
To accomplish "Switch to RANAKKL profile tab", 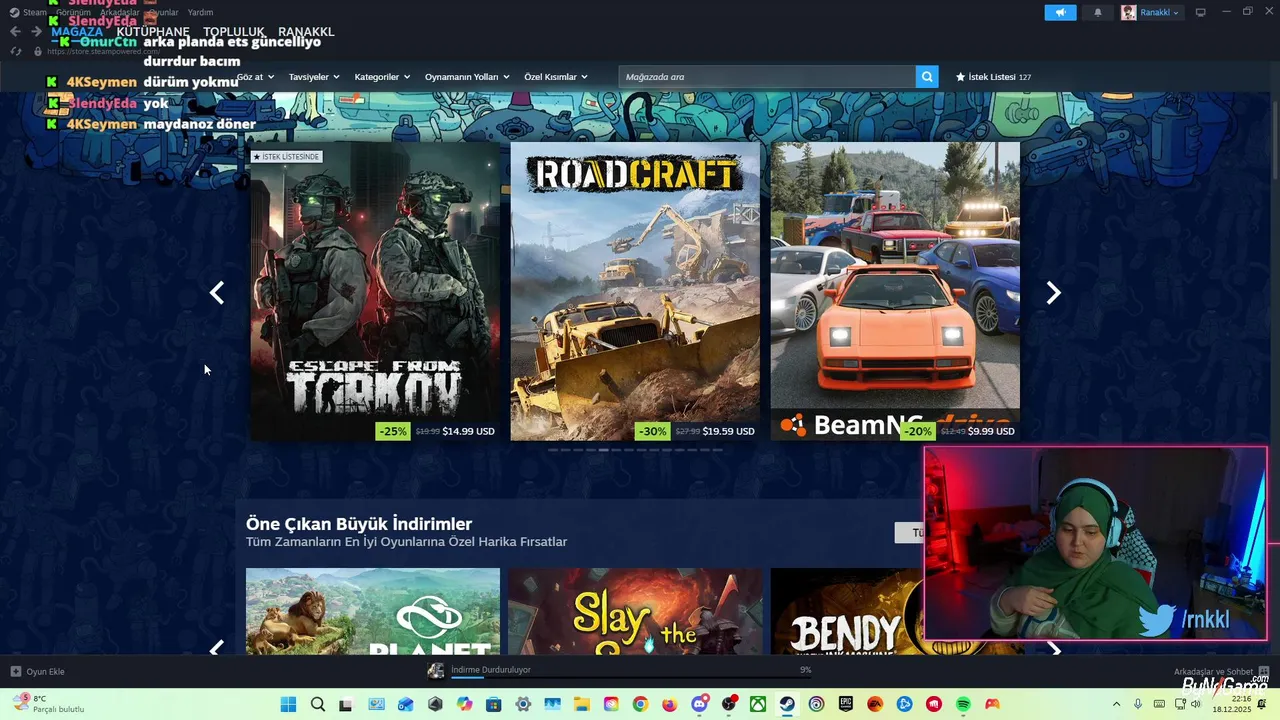I will coord(306,32).
